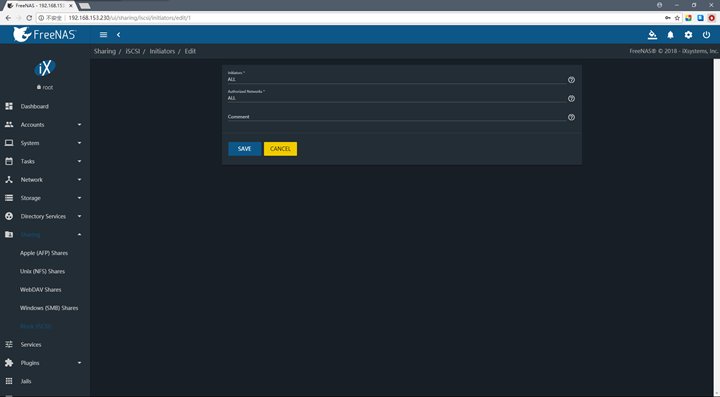Screen dimensions: 720x397
Task: Open Windows (SMB) Shares
Action: coord(49,308)
